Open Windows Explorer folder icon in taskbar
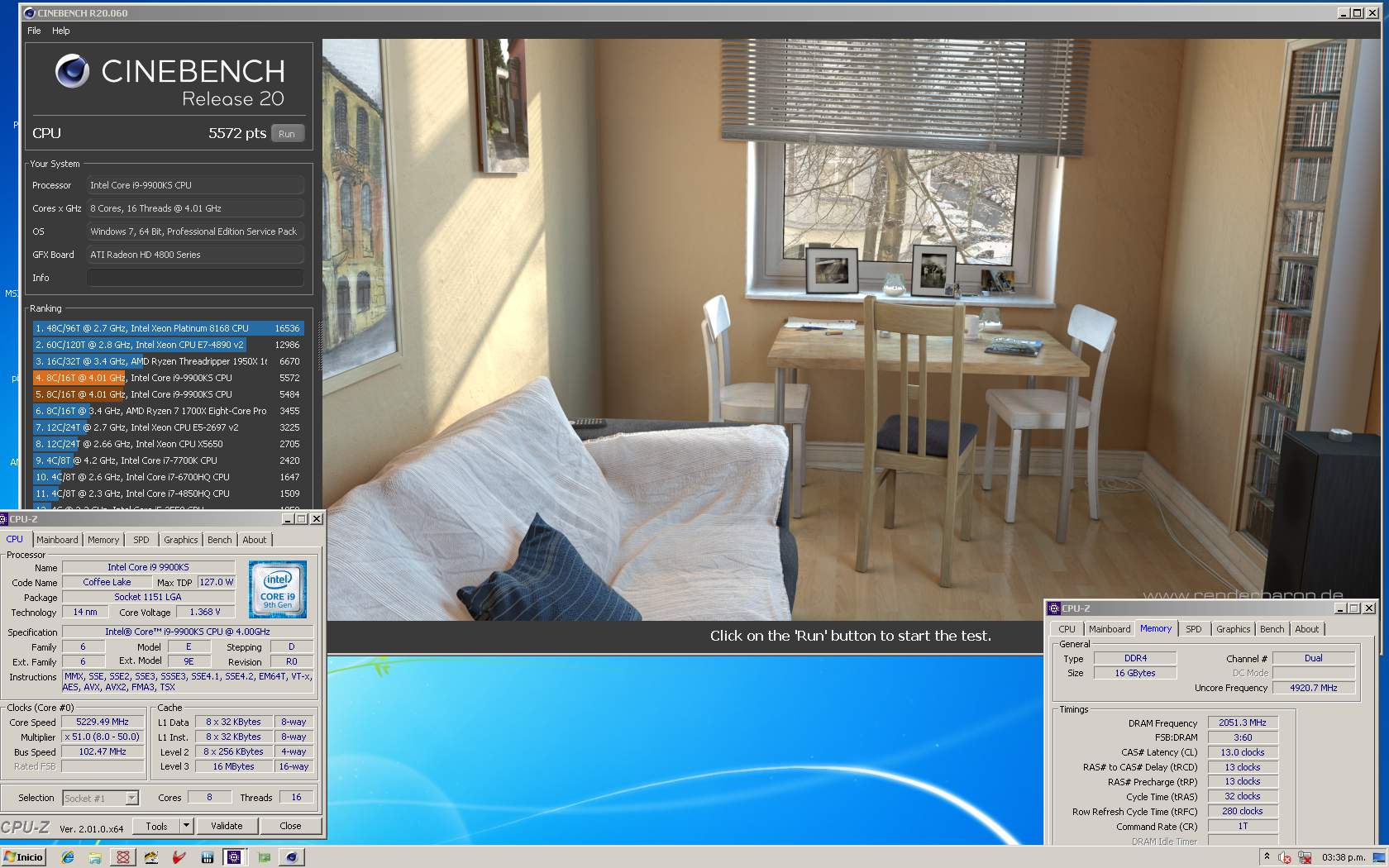The width and height of the screenshot is (1389, 868). [95, 857]
